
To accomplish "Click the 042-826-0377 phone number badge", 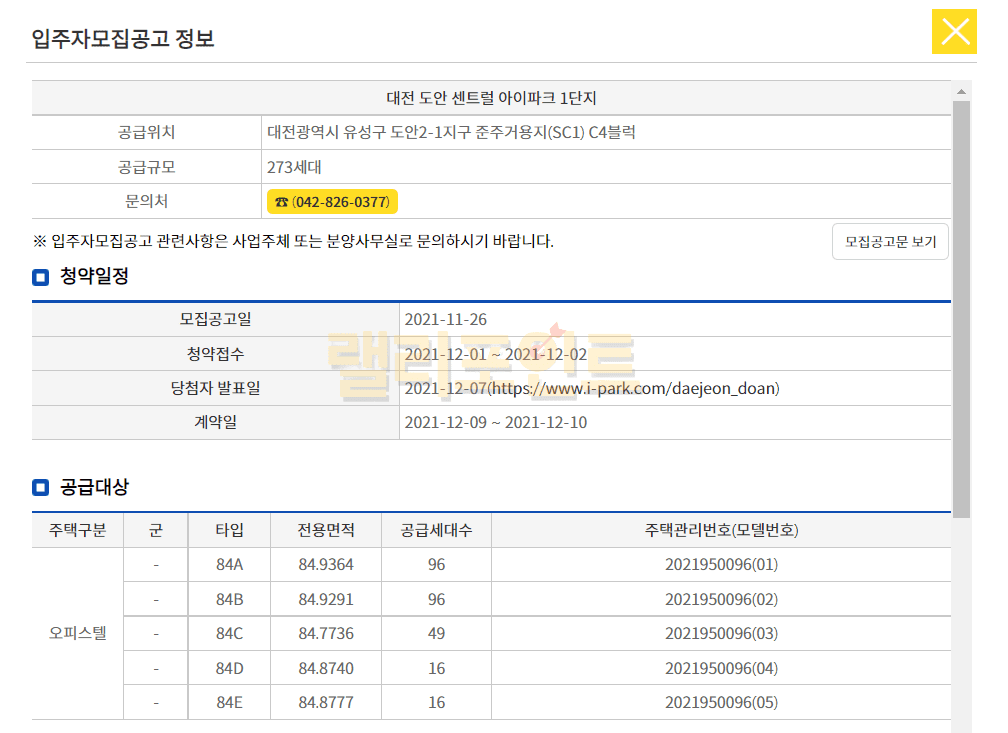I will [332, 202].
